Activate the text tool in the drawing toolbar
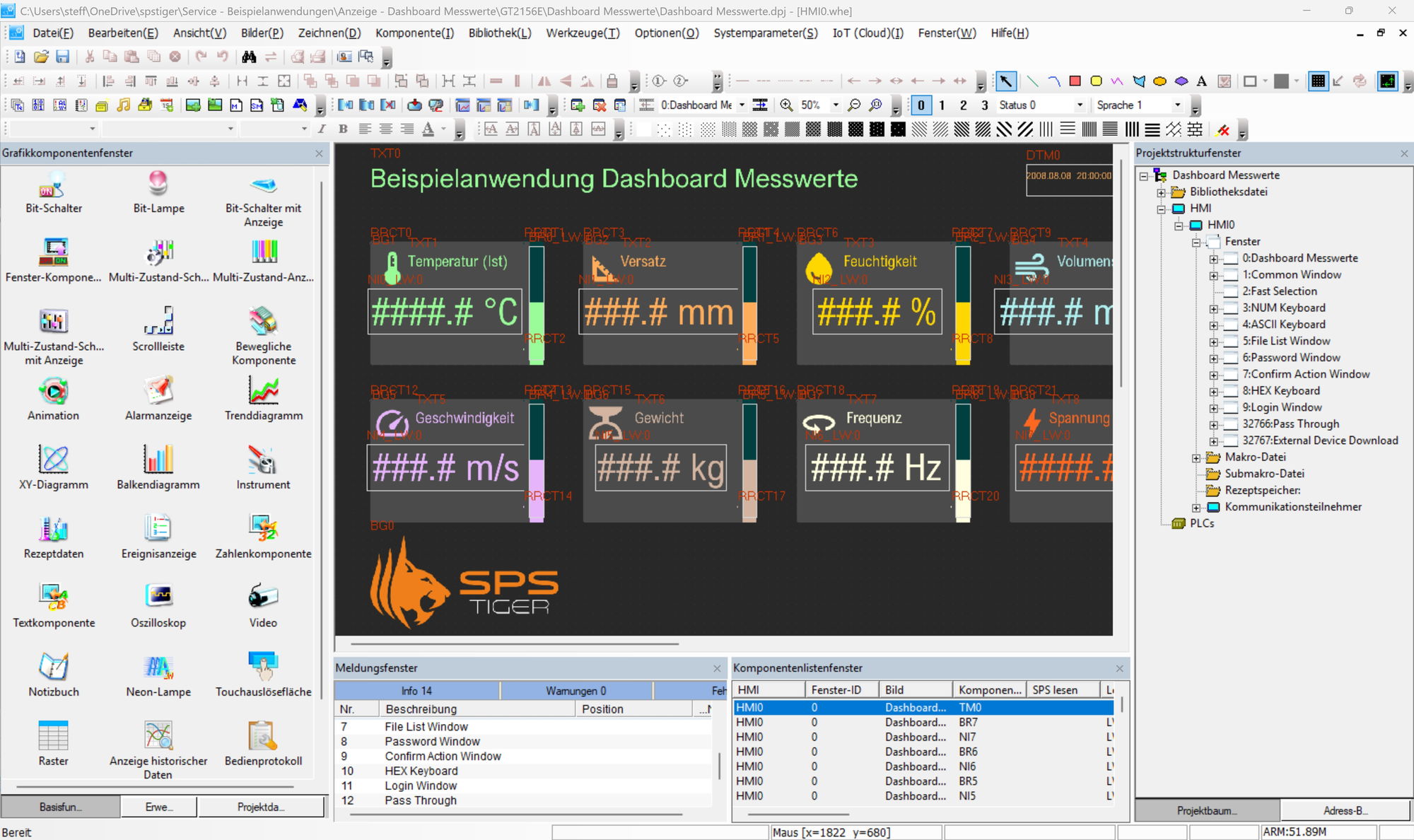Image resolution: width=1414 pixels, height=840 pixels. click(x=1203, y=81)
